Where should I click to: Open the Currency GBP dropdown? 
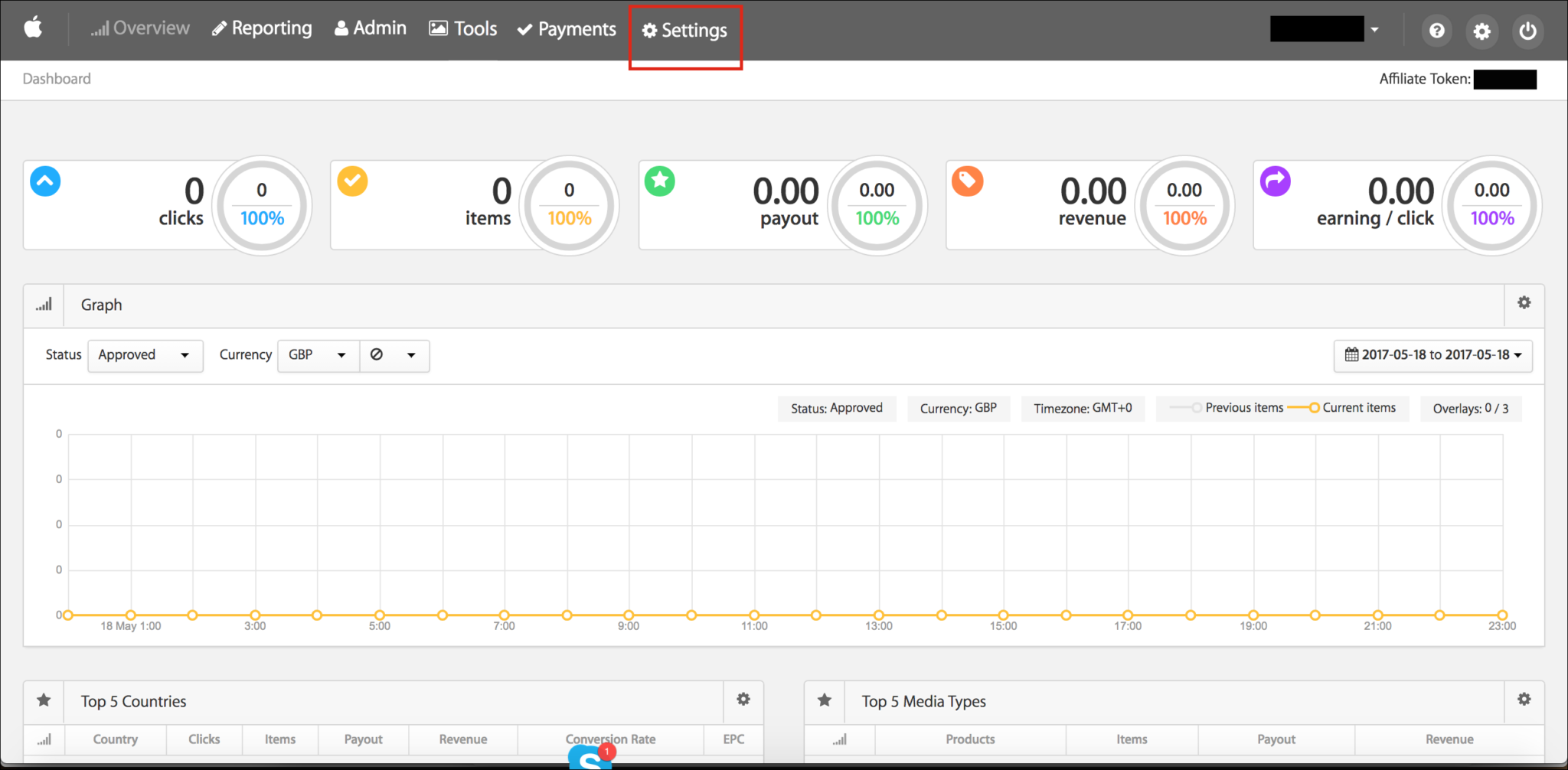click(x=318, y=355)
